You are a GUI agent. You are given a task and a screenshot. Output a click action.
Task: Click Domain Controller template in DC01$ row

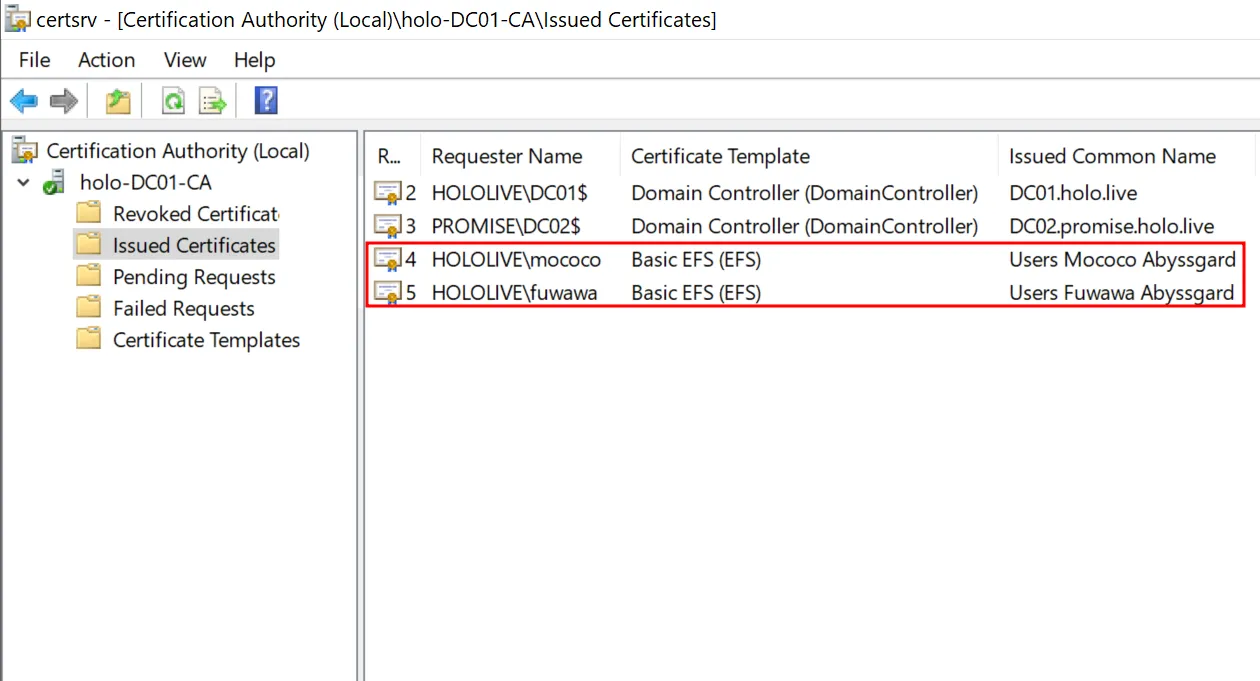[x=804, y=192]
